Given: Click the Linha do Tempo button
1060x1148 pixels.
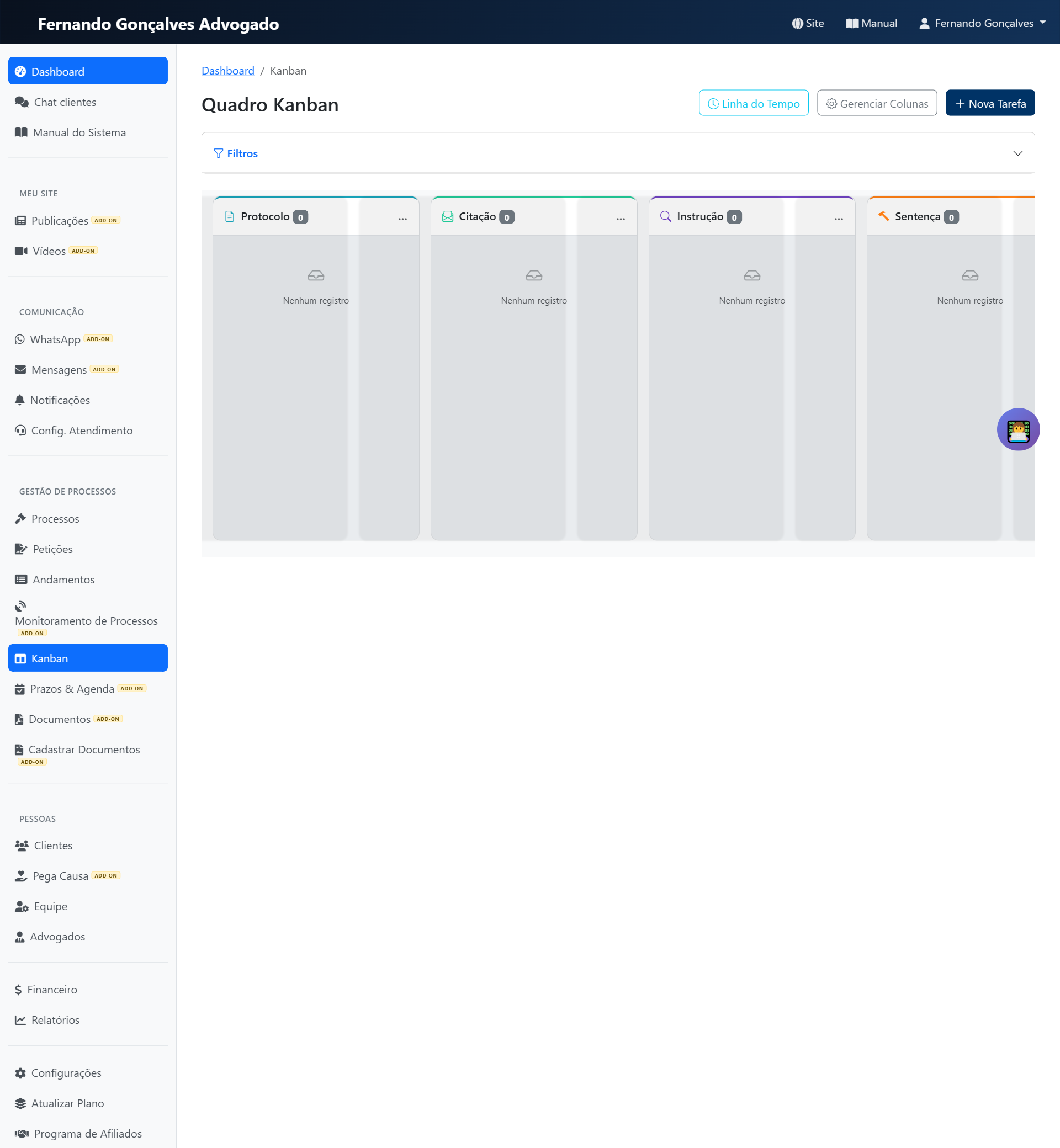Looking at the screenshot, I should click(754, 103).
